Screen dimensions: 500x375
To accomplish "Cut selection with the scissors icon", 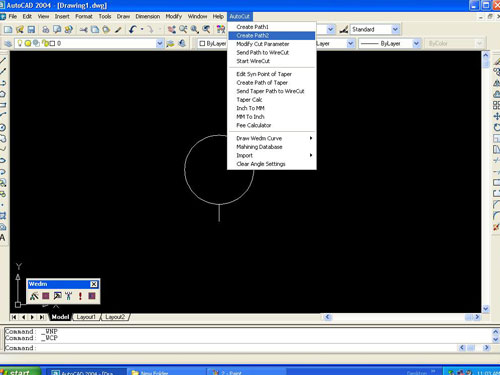I will click(83, 30).
